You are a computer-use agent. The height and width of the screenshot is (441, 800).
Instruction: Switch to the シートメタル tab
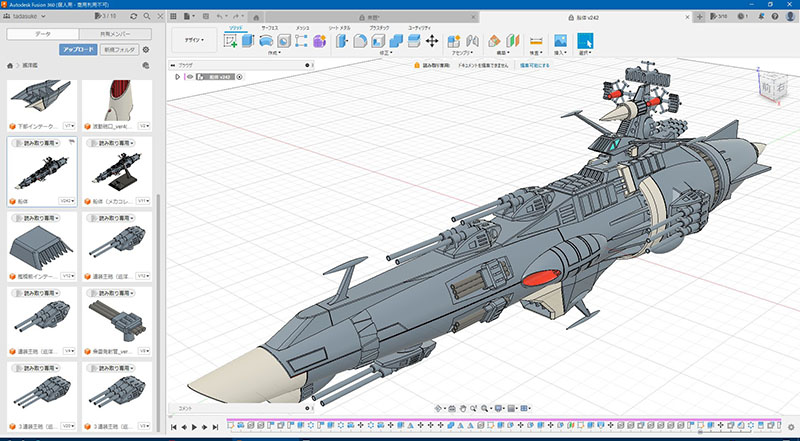pos(339,28)
